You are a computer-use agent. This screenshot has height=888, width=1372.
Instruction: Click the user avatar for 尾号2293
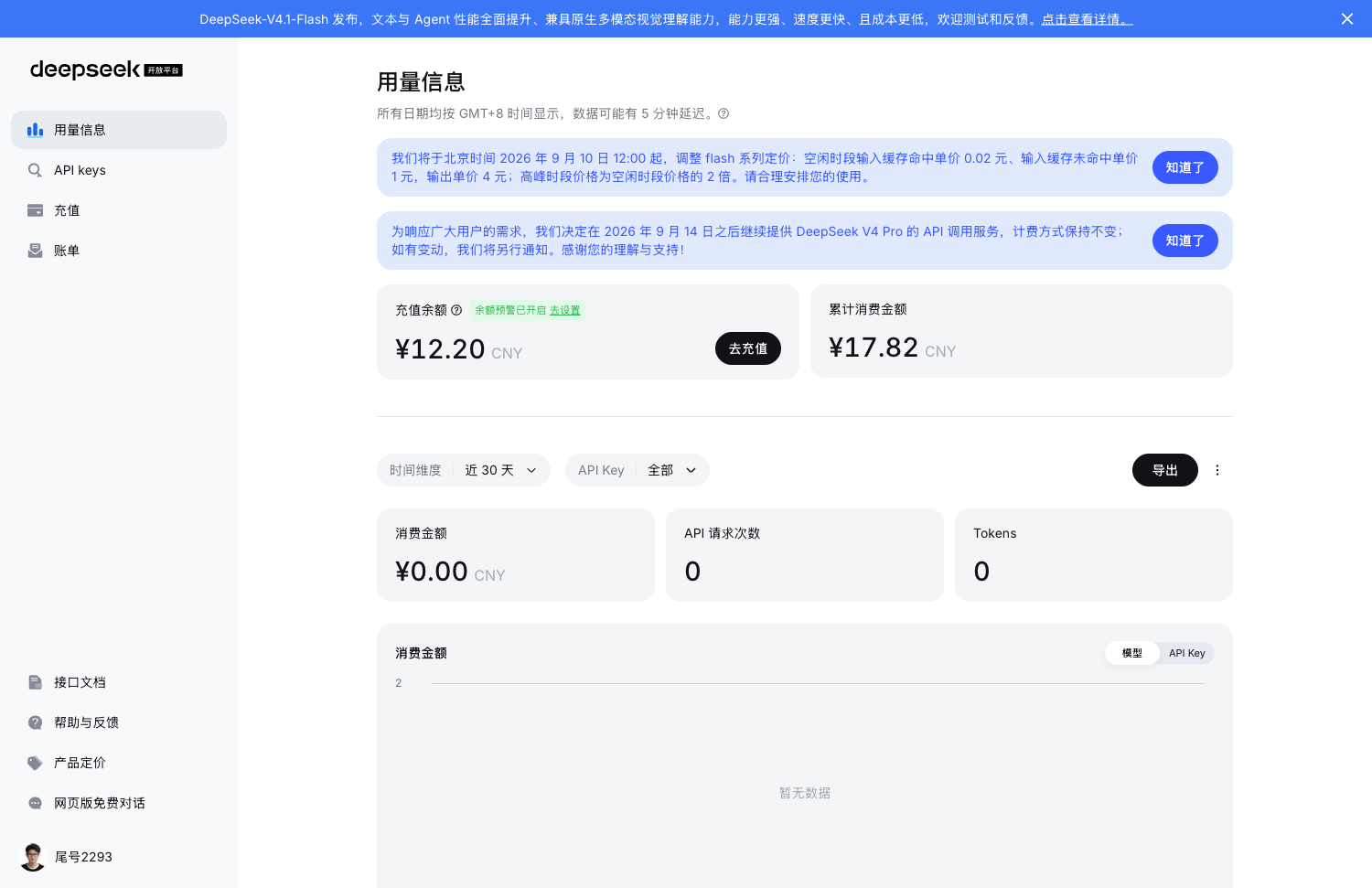tap(33, 857)
